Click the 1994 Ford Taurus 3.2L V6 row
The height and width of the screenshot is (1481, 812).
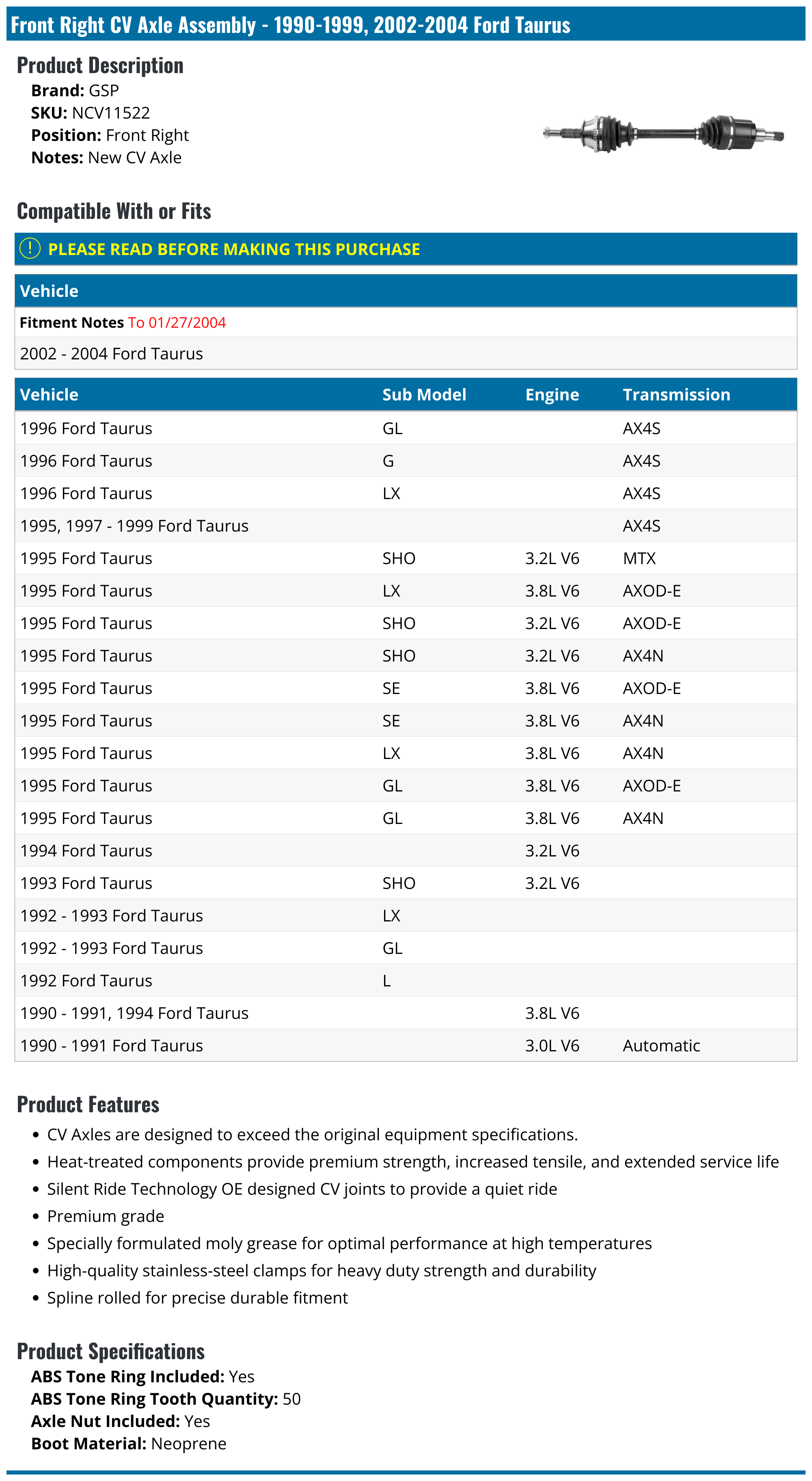click(86, 850)
